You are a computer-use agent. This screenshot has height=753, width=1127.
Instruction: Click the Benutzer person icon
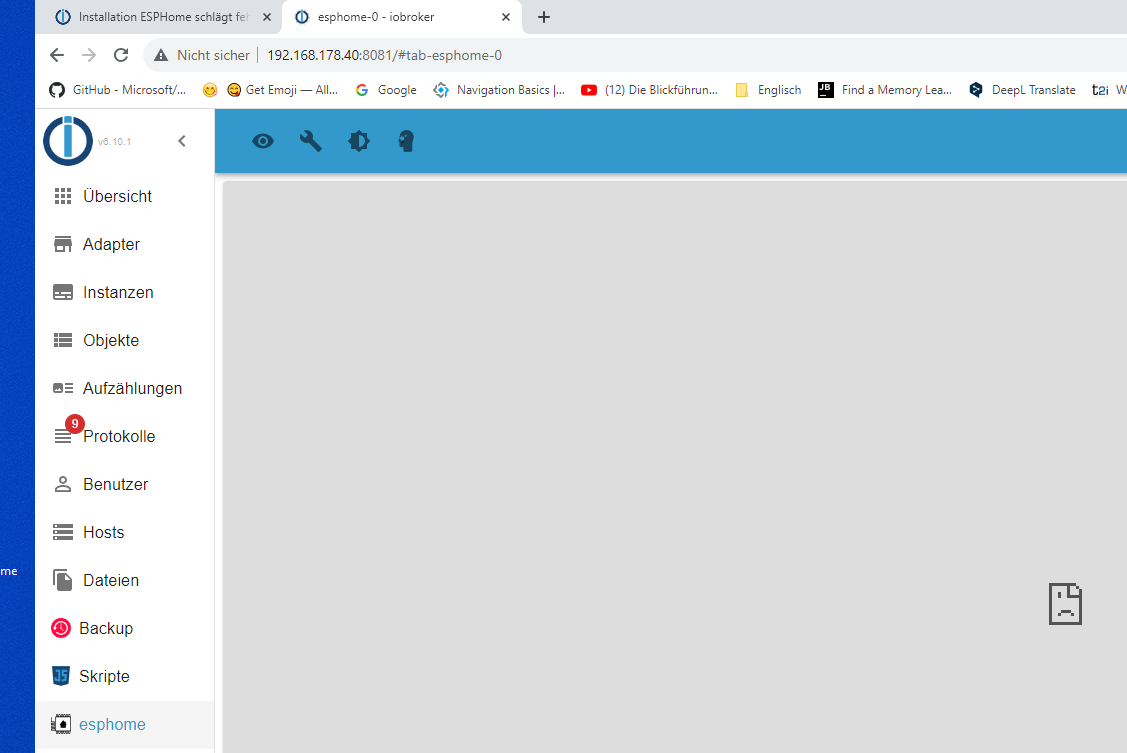(63, 484)
